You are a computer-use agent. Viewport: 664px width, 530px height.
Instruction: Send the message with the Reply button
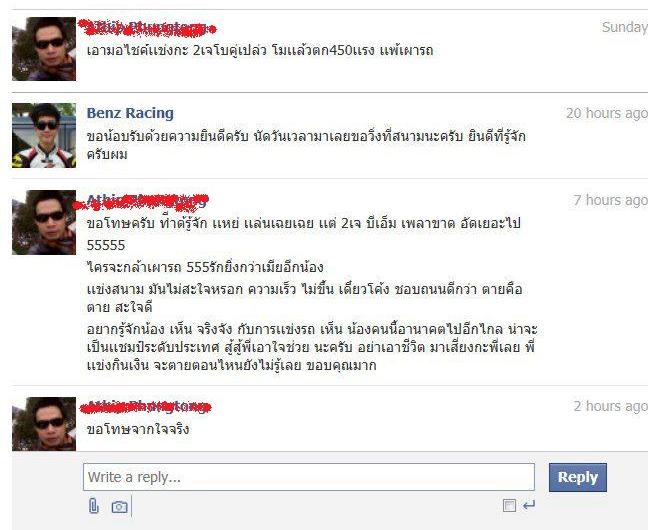click(578, 477)
